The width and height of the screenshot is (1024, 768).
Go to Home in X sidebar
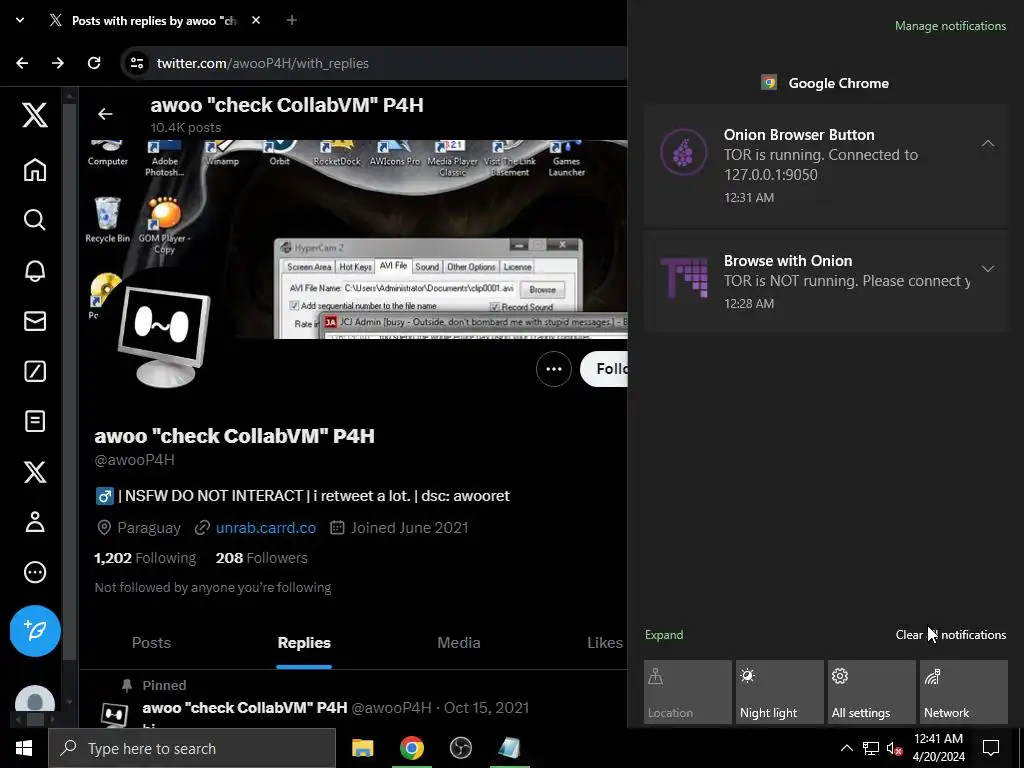35,170
